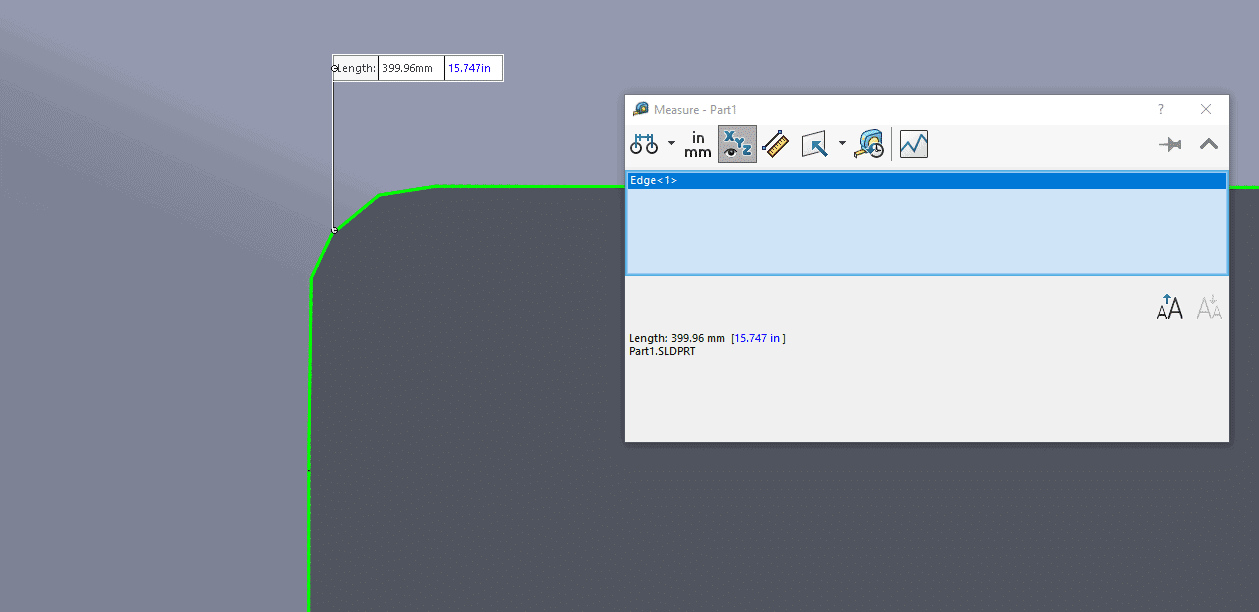Click the Projected On measurement icon
1259x612 pixels.
click(815, 143)
